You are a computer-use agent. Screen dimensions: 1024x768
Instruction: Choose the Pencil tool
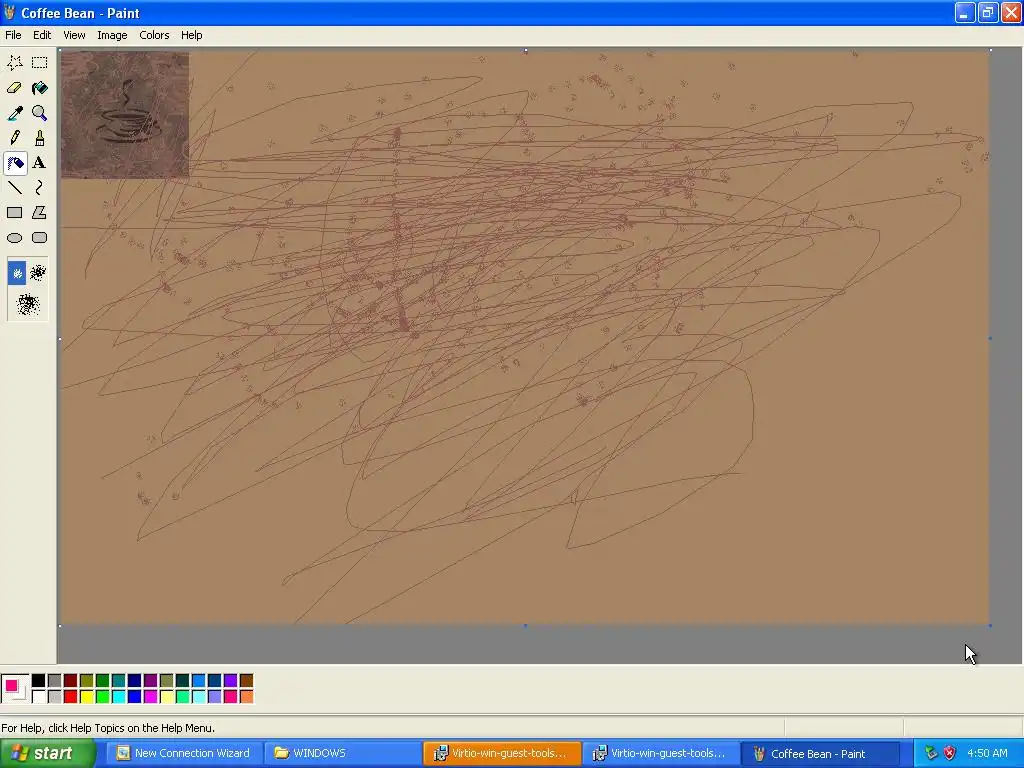[x=14, y=138]
